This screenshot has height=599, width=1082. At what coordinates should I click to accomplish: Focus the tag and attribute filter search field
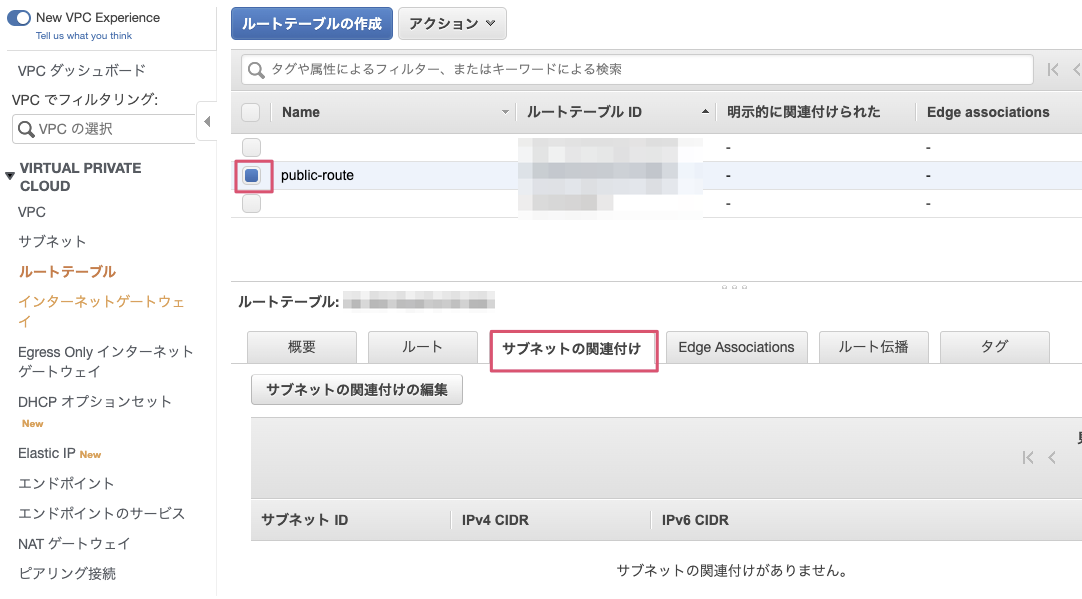point(640,70)
